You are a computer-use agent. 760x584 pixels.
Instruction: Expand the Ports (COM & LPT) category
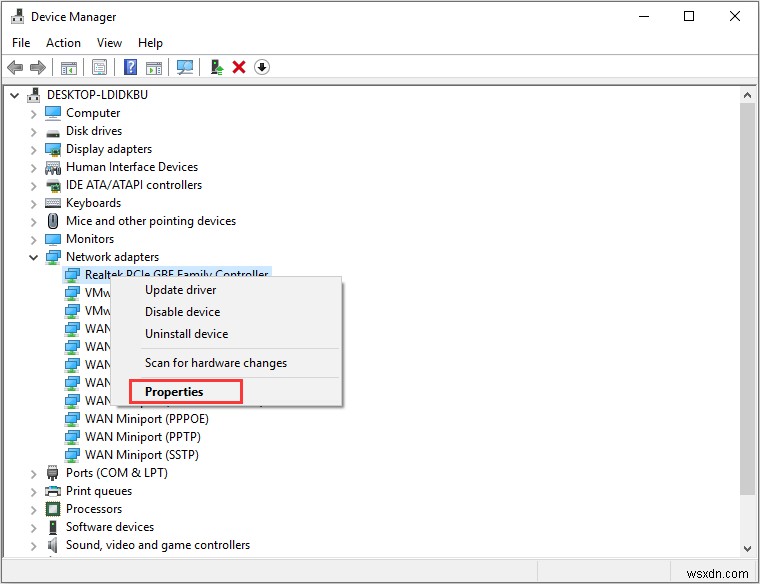[x=33, y=474]
